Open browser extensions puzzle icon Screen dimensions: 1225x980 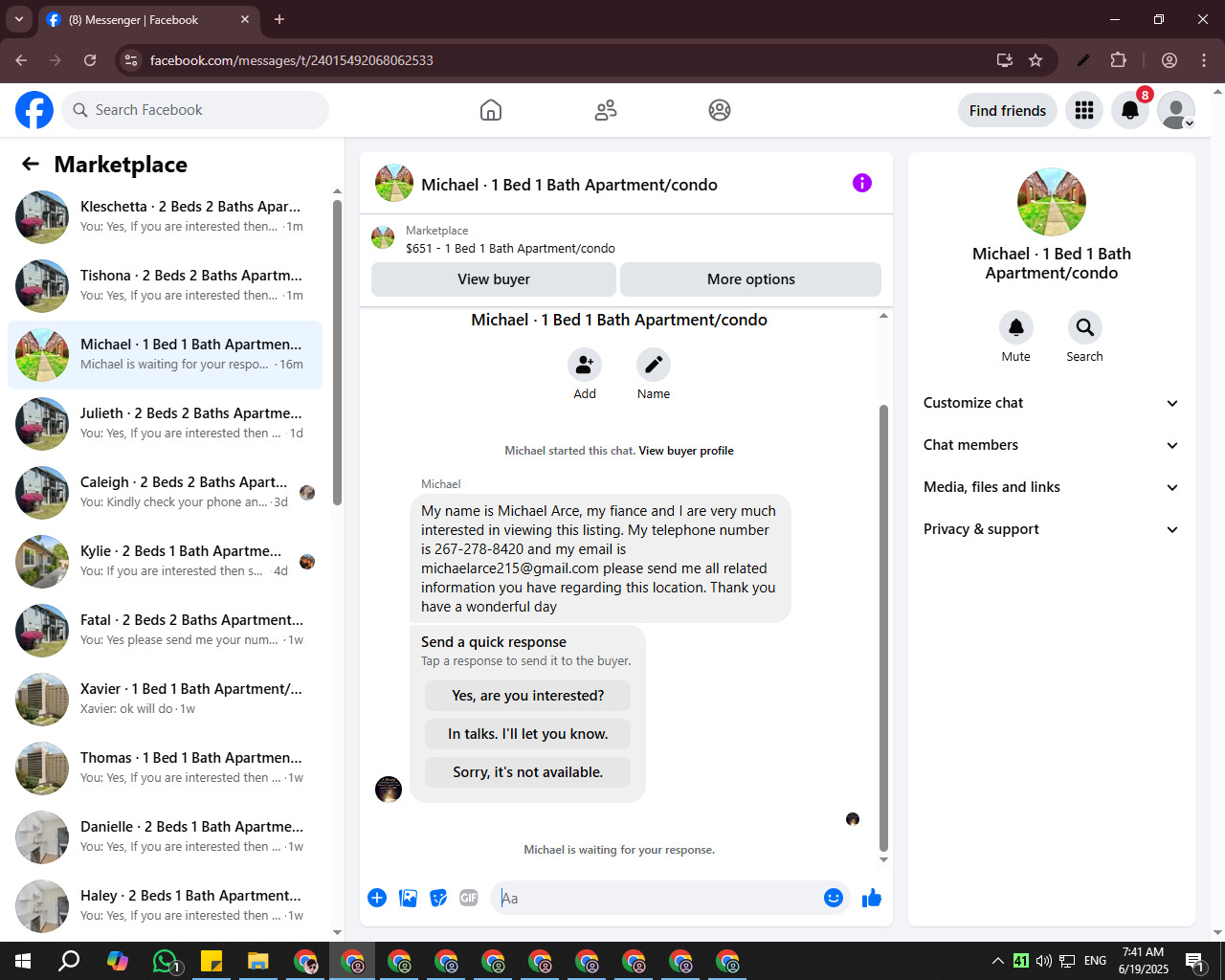pyautogui.click(x=1118, y=60)
